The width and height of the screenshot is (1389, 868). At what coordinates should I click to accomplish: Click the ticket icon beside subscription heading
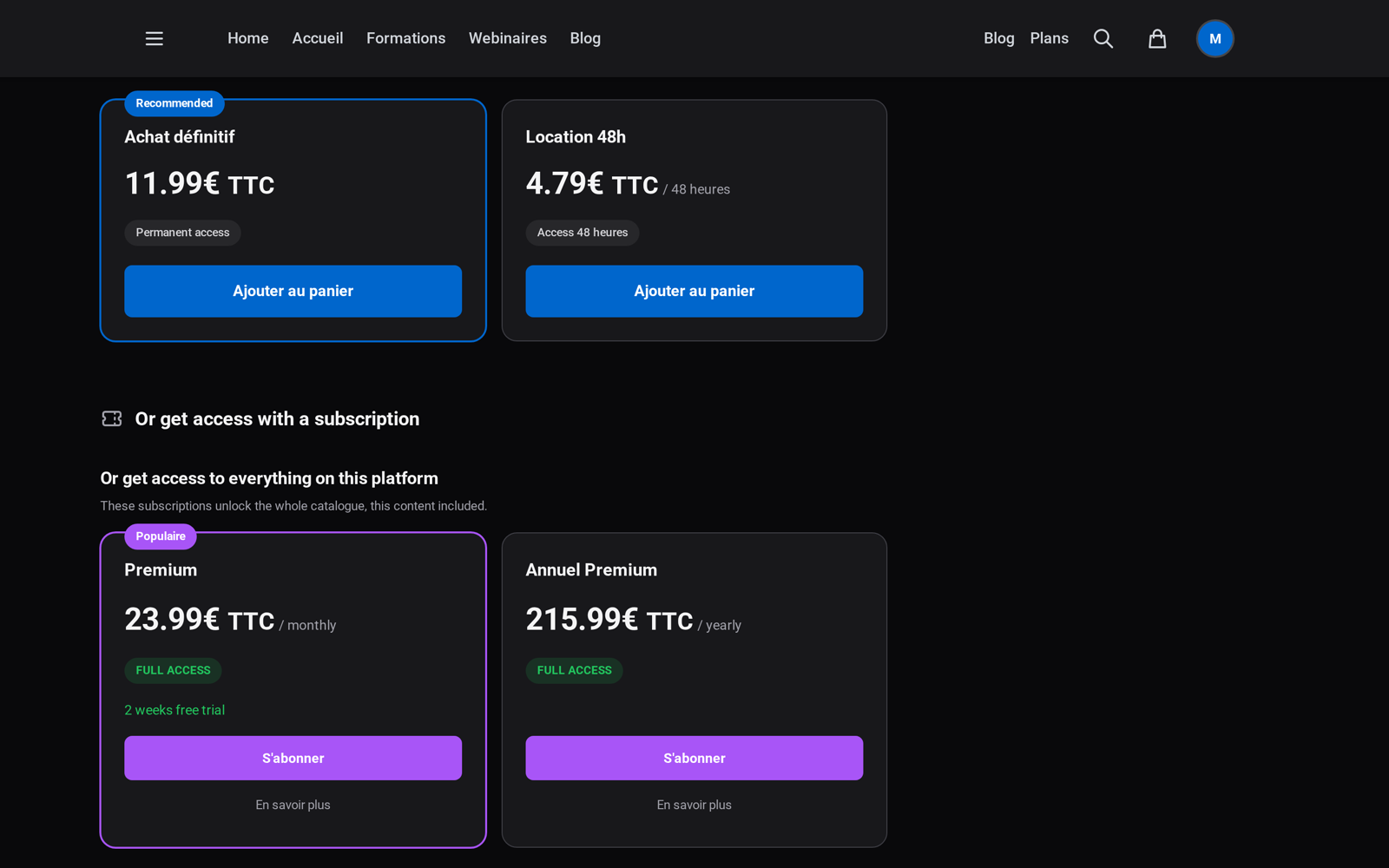pos(112,418)
